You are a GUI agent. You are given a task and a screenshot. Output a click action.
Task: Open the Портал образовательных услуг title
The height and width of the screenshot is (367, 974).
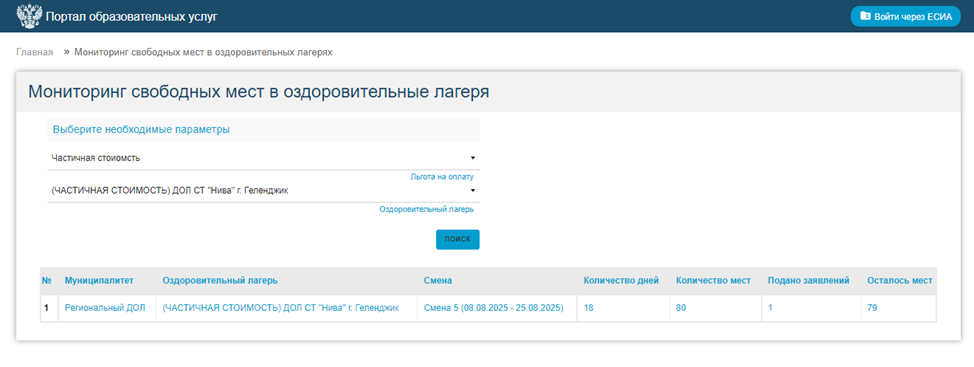[x=132, y=17]
